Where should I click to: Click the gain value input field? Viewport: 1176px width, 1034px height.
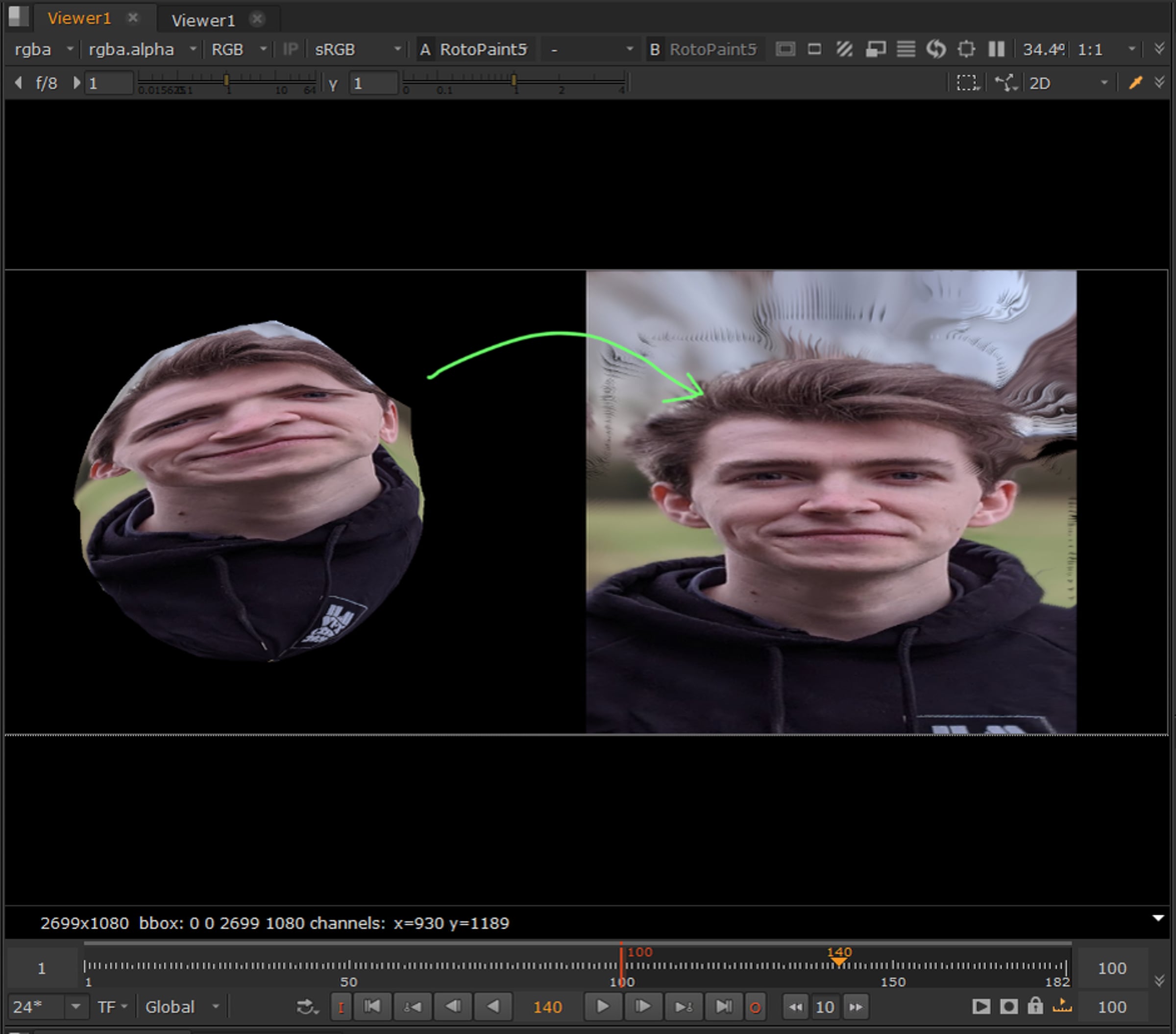point(109,83)
